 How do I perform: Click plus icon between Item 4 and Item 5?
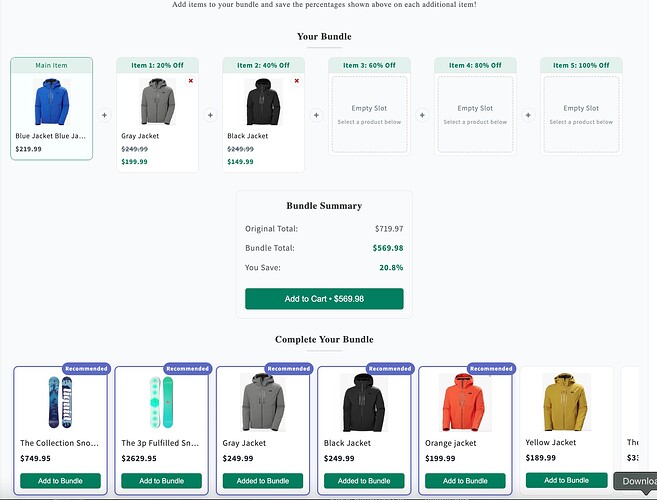point(528,115)
